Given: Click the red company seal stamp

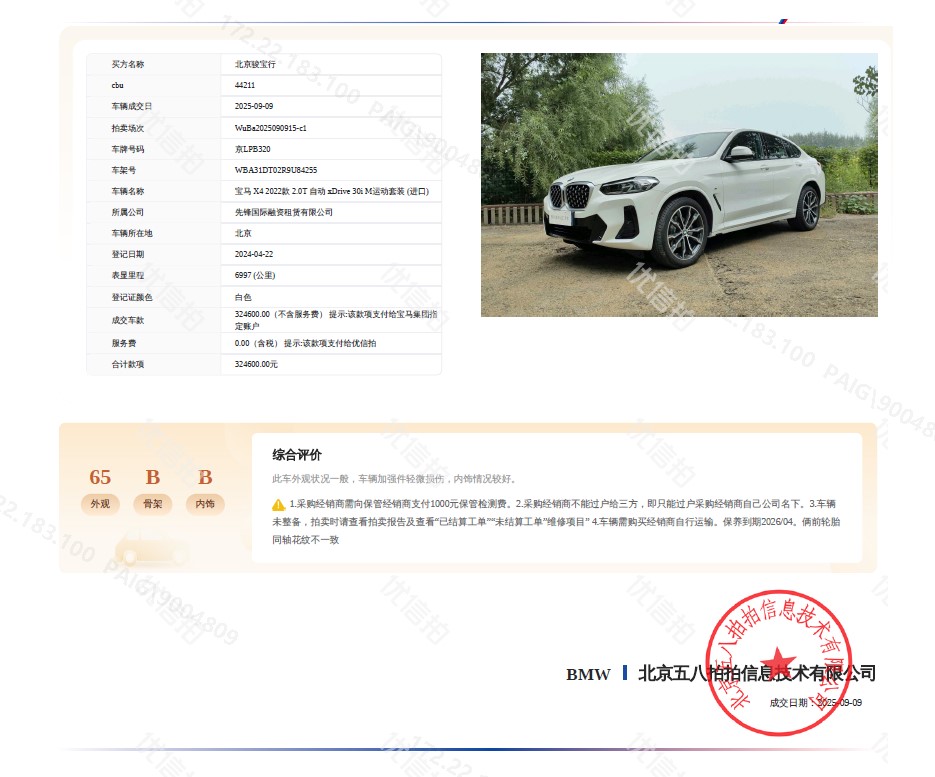Looking at the screenshot, I should pos(778,663).
